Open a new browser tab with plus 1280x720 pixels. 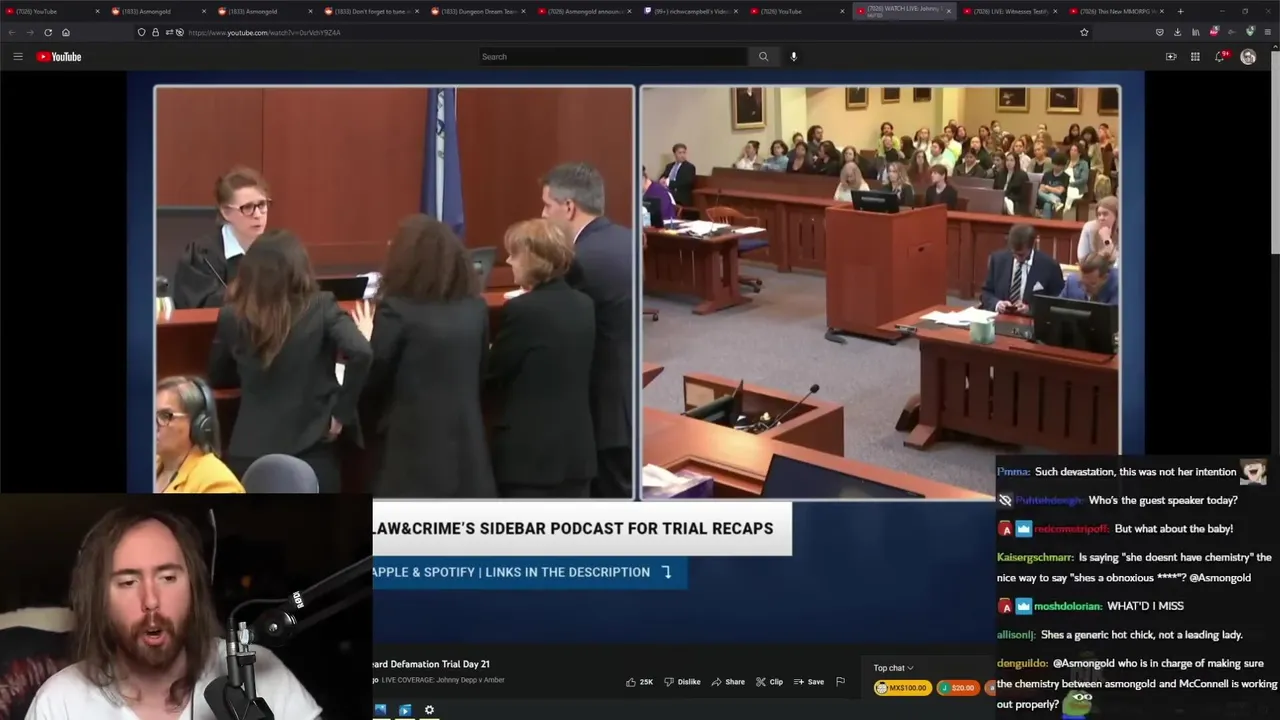tap(1180, 11)
